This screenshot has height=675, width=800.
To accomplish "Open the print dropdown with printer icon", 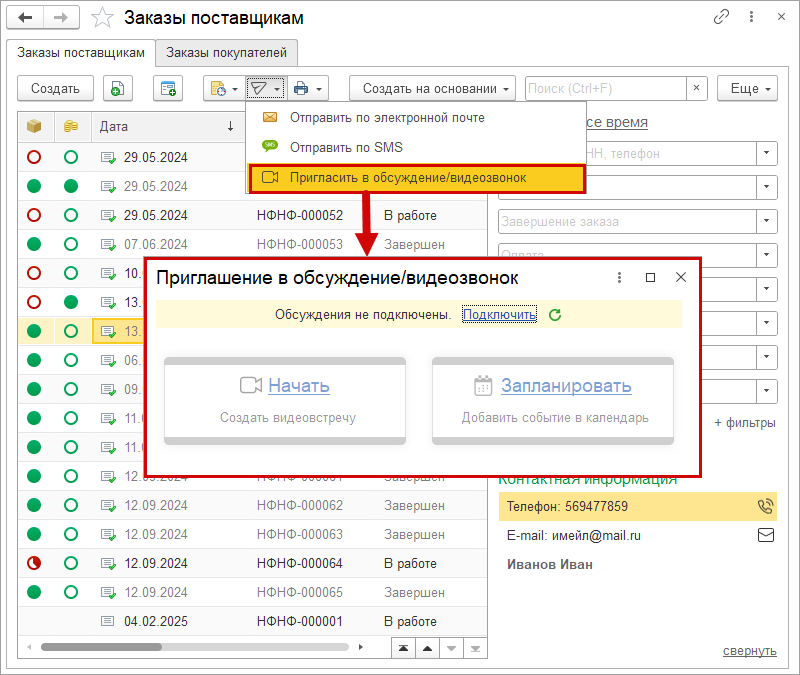I will (x=308, y=88).
